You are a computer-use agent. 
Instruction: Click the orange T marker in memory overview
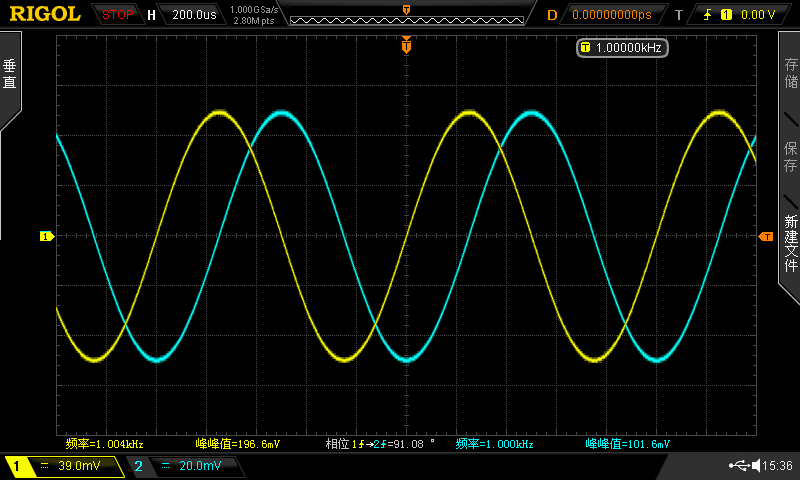pyautogui.click(x=407, y=10)
